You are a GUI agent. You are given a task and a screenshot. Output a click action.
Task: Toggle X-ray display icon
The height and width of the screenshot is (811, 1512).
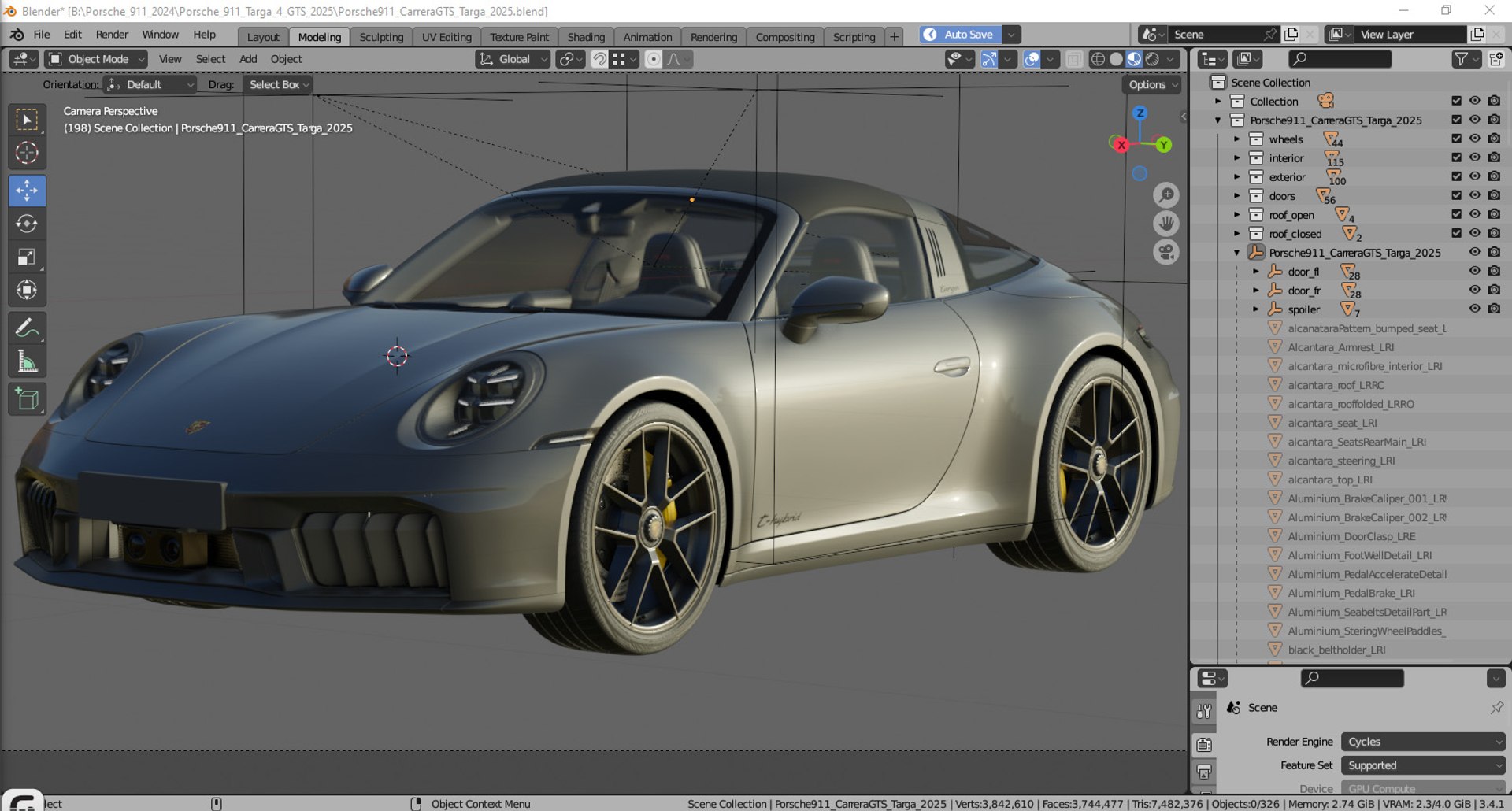(1074, 59)
